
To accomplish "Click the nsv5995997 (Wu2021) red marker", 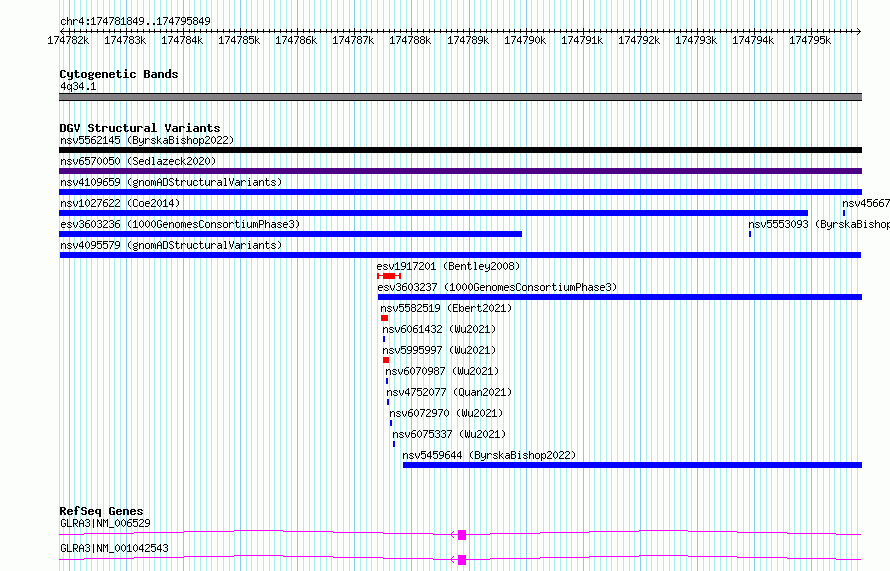I will pyautogui.click(x=386, y=360).
